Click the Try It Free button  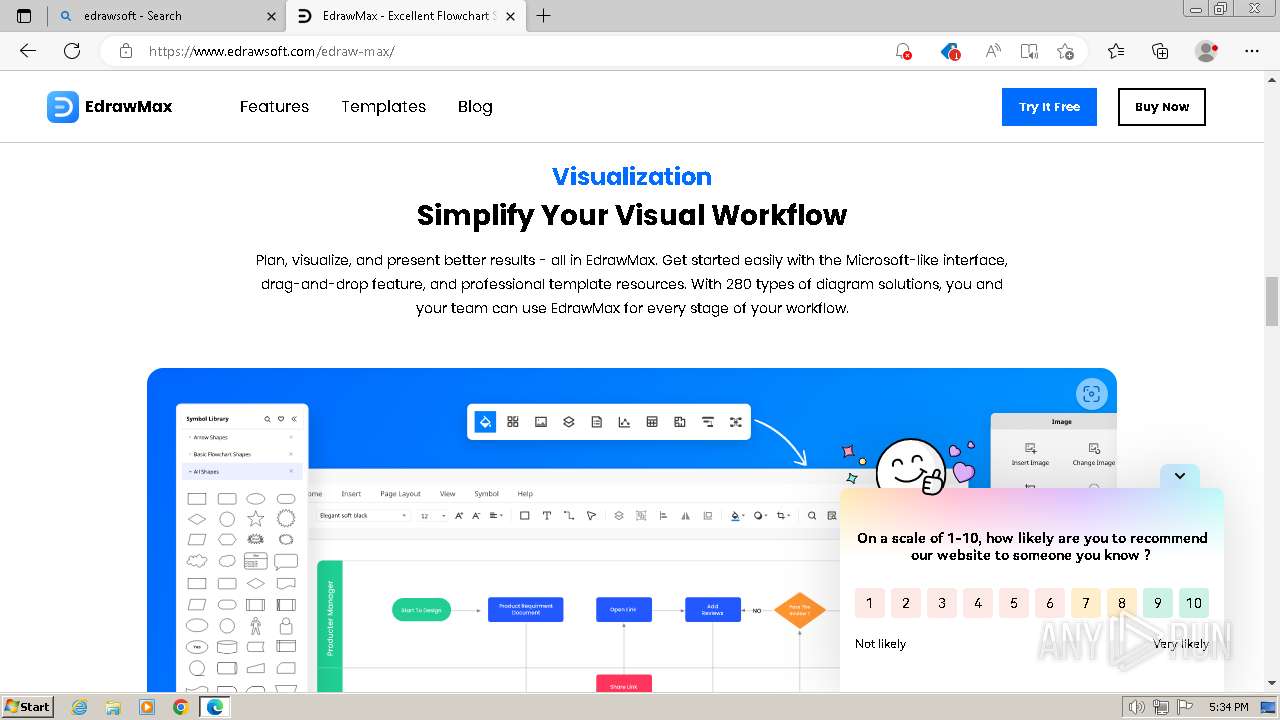[1049, 107]
